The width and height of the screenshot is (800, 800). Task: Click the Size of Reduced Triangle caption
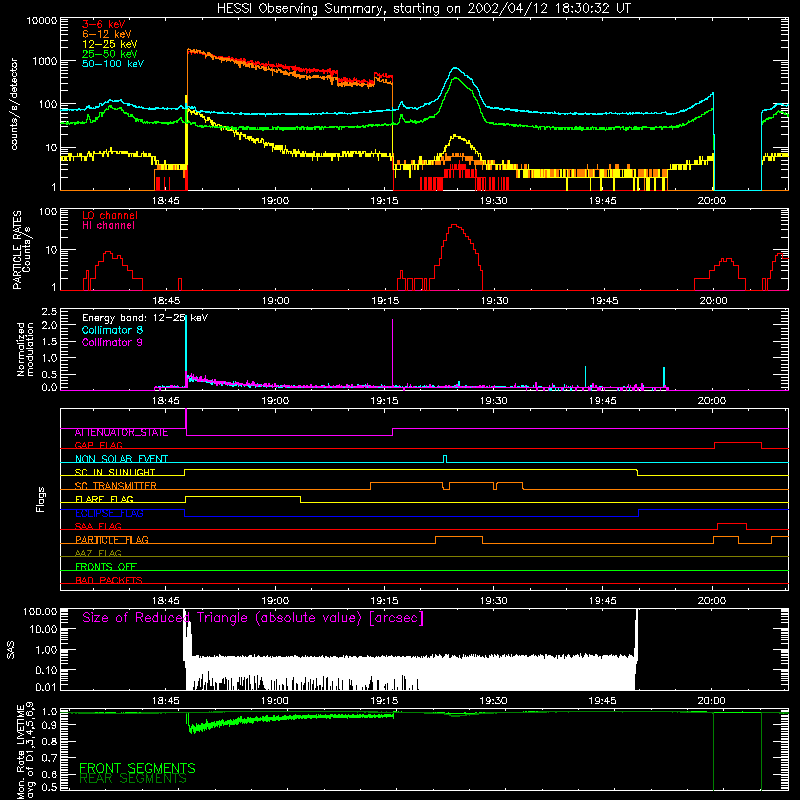[253, 618]
